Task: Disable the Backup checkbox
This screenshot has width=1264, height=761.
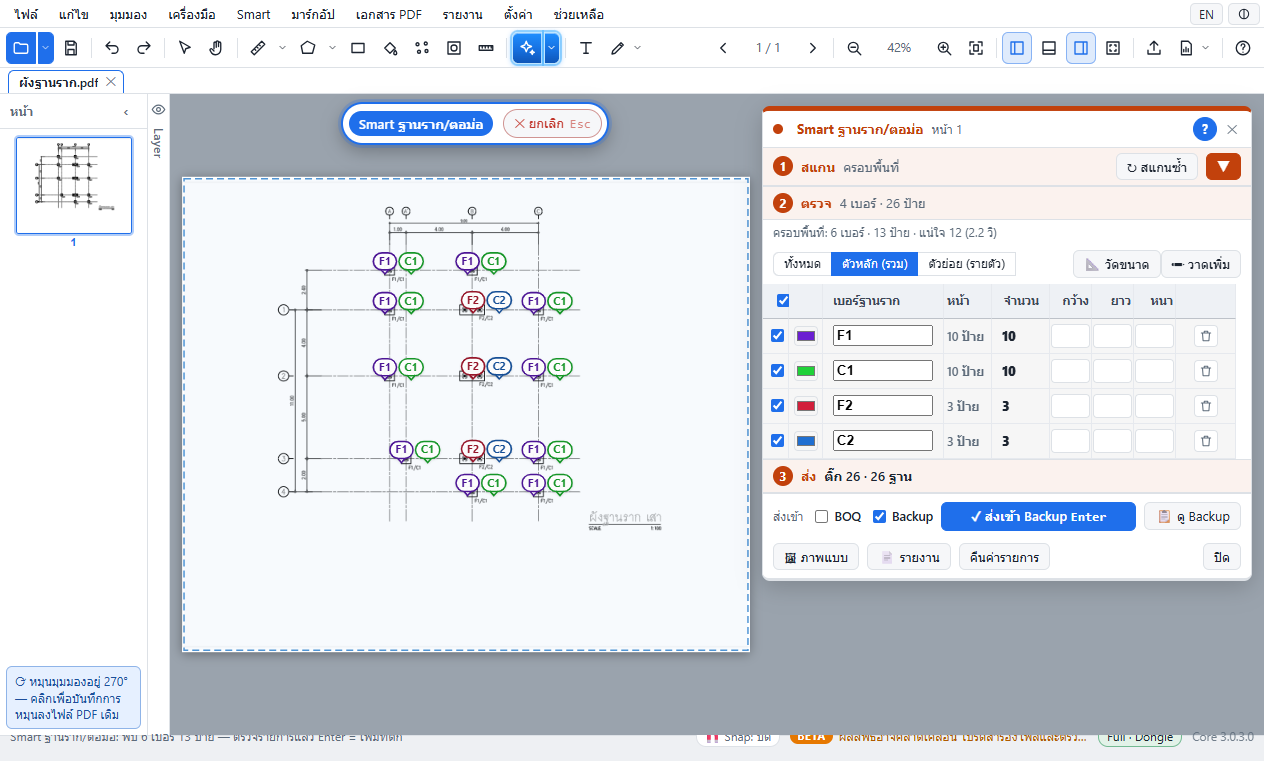Action: point(880,517)
